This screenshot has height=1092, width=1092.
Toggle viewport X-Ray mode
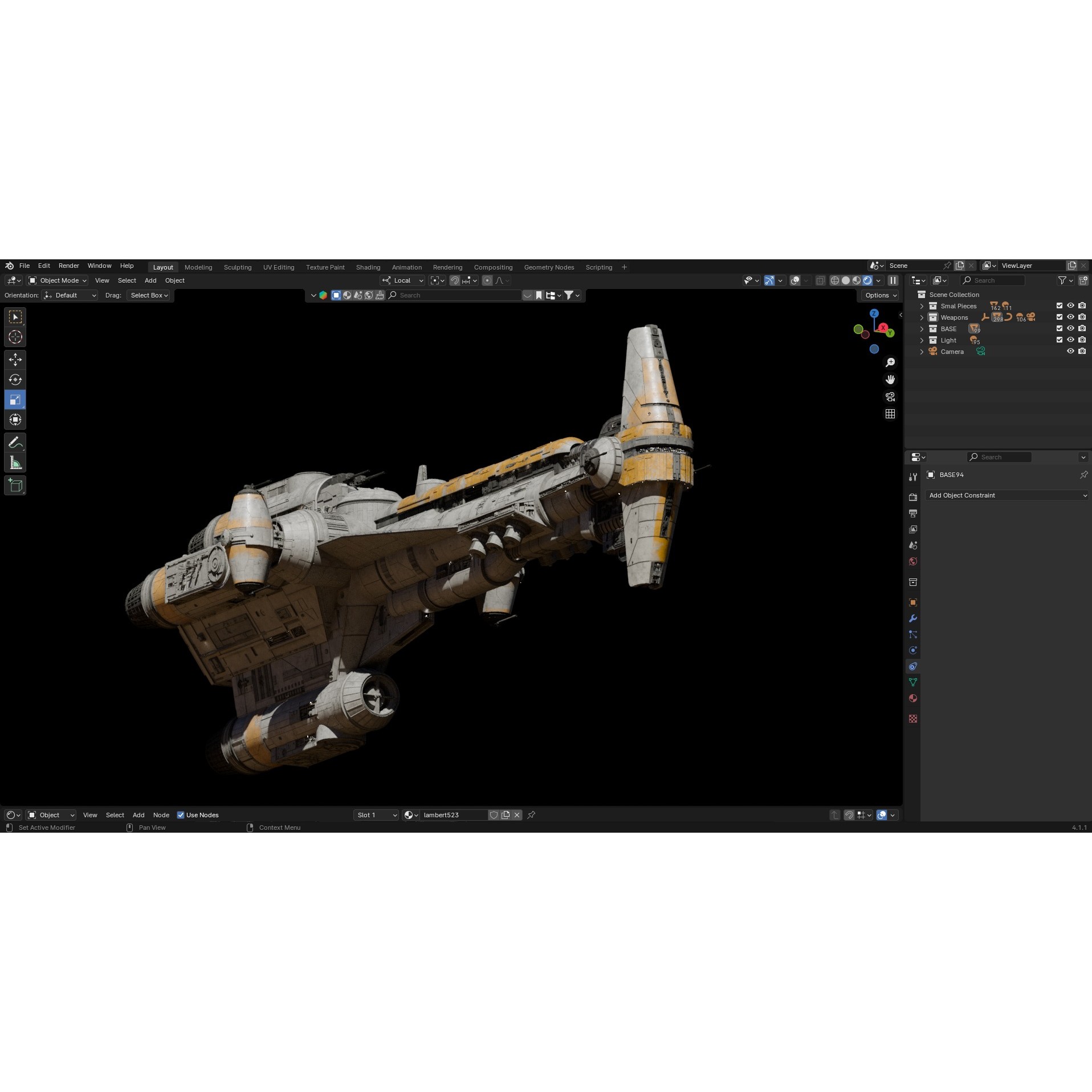click(x=821, y=280)
